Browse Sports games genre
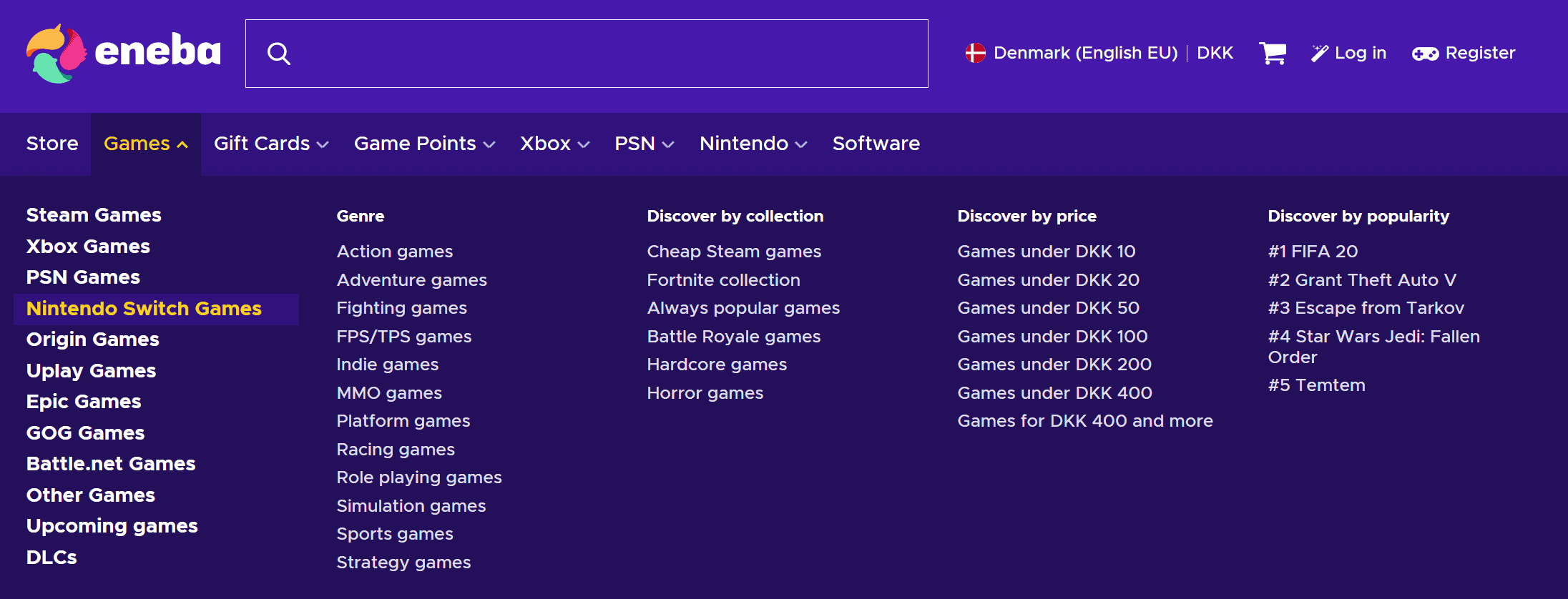Image resolution: width=1568 pixels, height=599 pixels. 395,534
